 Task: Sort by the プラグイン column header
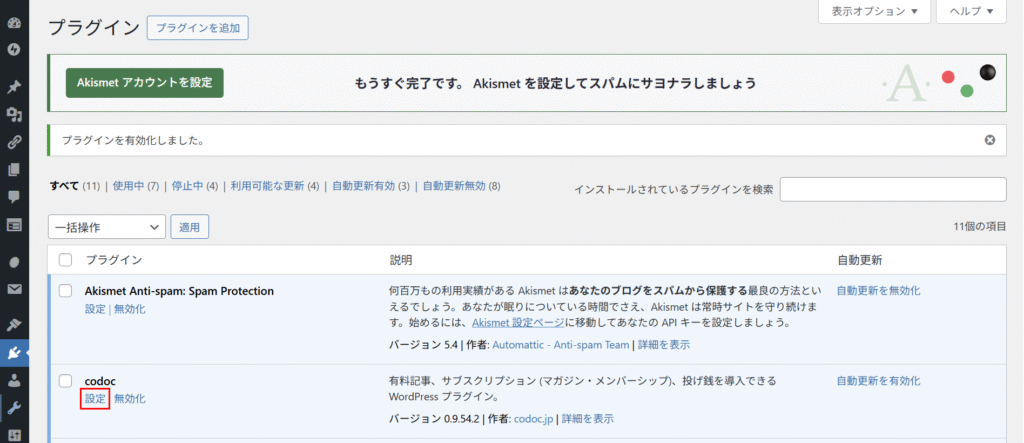(114, 260)
